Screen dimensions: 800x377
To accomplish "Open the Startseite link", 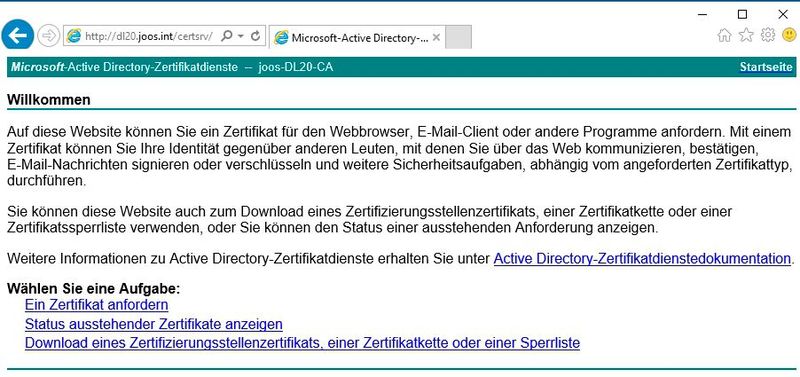I will [766, 67].
